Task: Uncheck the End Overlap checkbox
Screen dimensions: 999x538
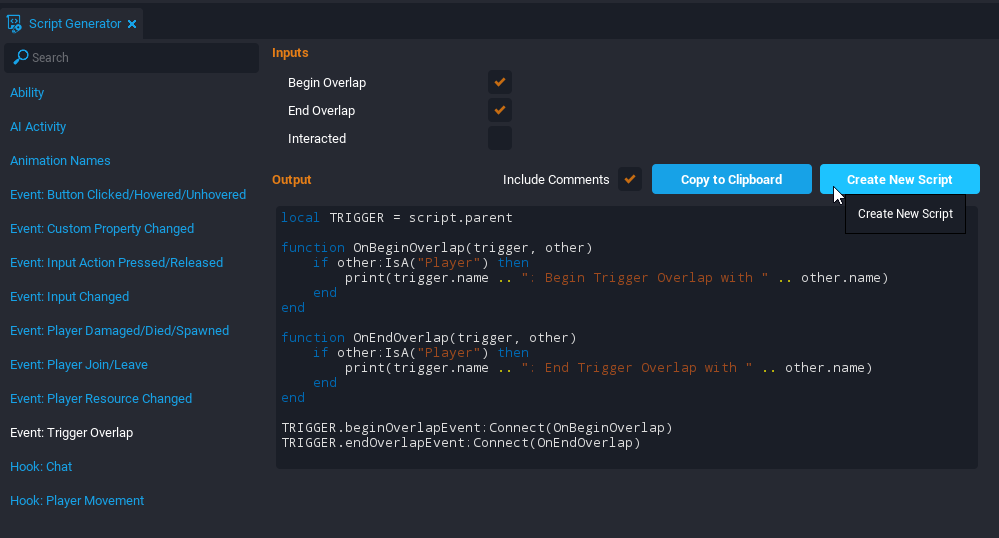Action: [x=500, y=110]
